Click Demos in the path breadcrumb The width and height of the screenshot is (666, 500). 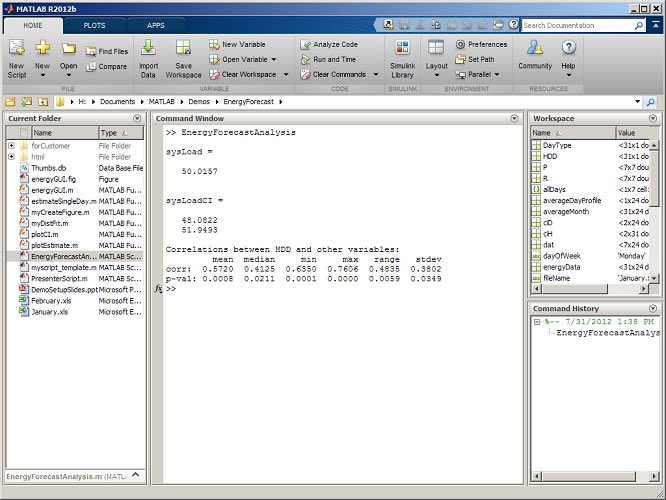click(199, 102)
